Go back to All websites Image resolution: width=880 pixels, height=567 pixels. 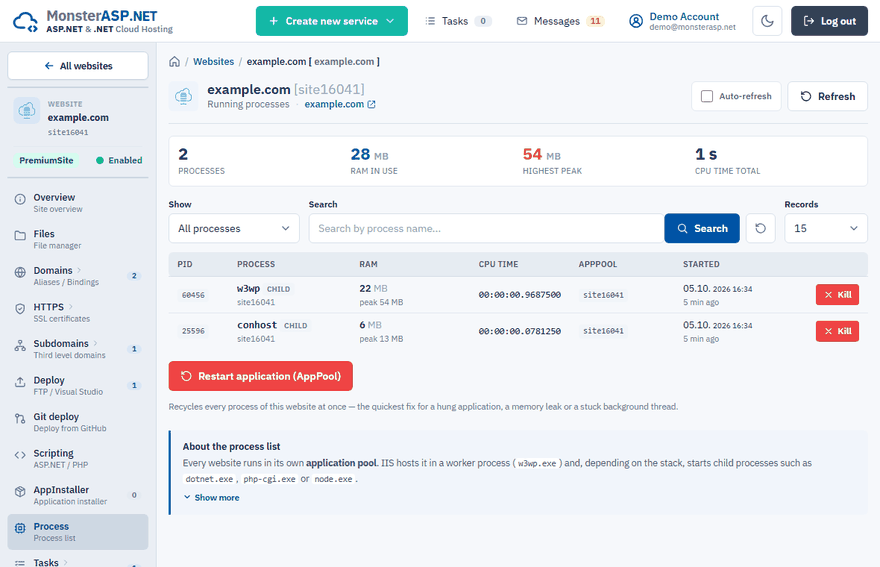tap(78, 66)
